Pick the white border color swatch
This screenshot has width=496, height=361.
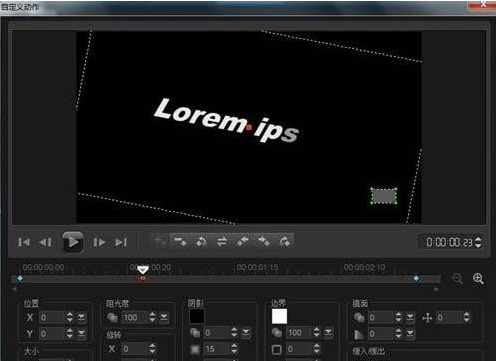[x=279, y=316]
